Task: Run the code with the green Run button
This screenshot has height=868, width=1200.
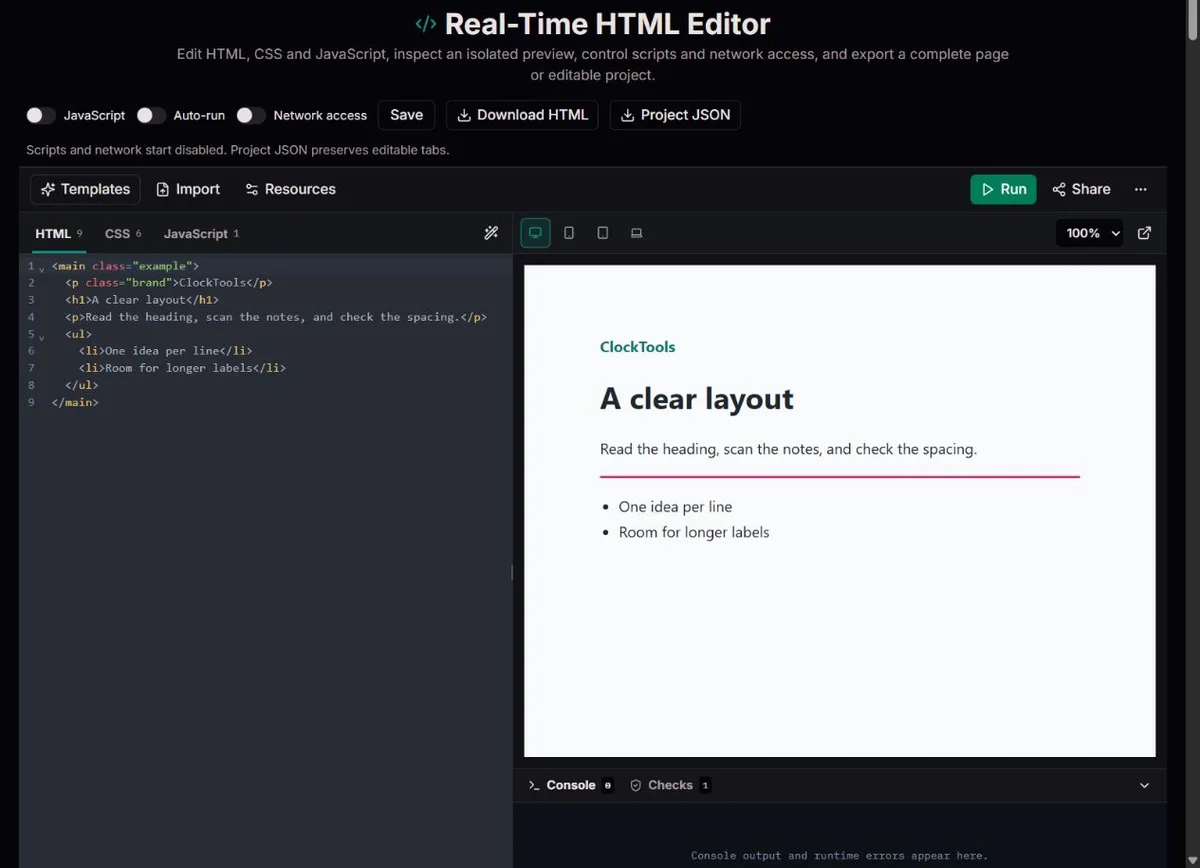Action: (1003, 189)
